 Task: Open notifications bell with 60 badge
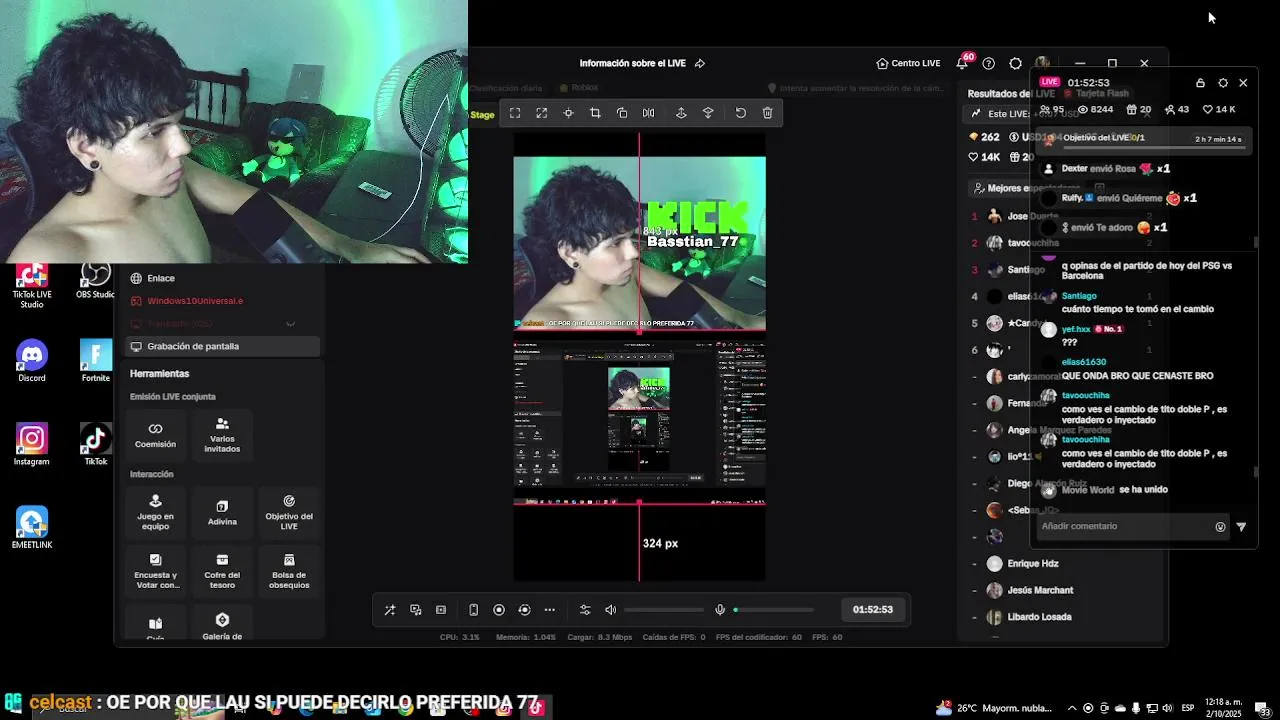[x=962, y=63]
